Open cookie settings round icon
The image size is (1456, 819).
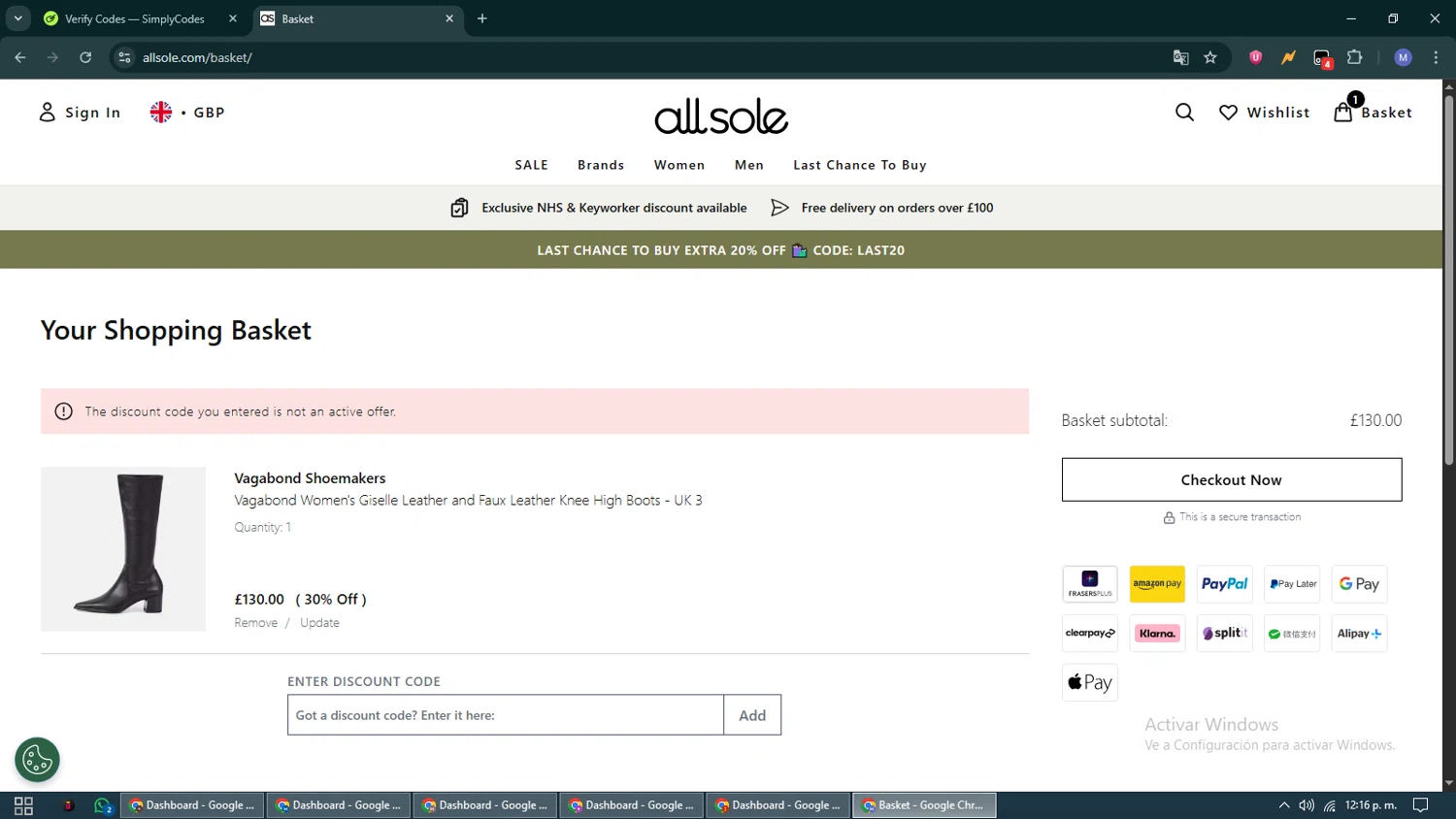point(37,760)
